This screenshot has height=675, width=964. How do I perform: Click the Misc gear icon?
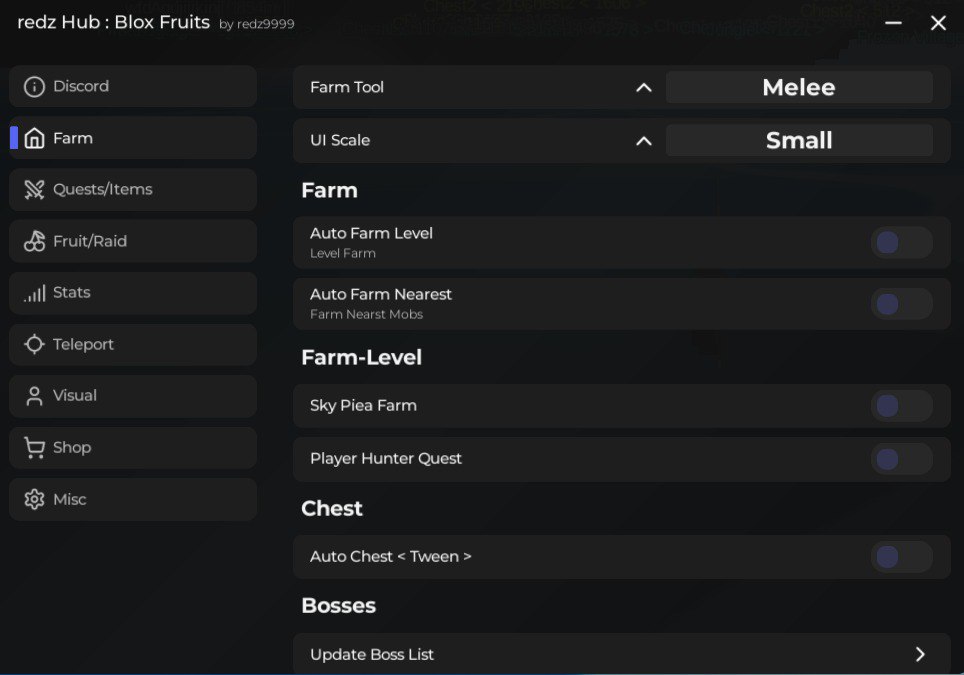coord(35,499)
